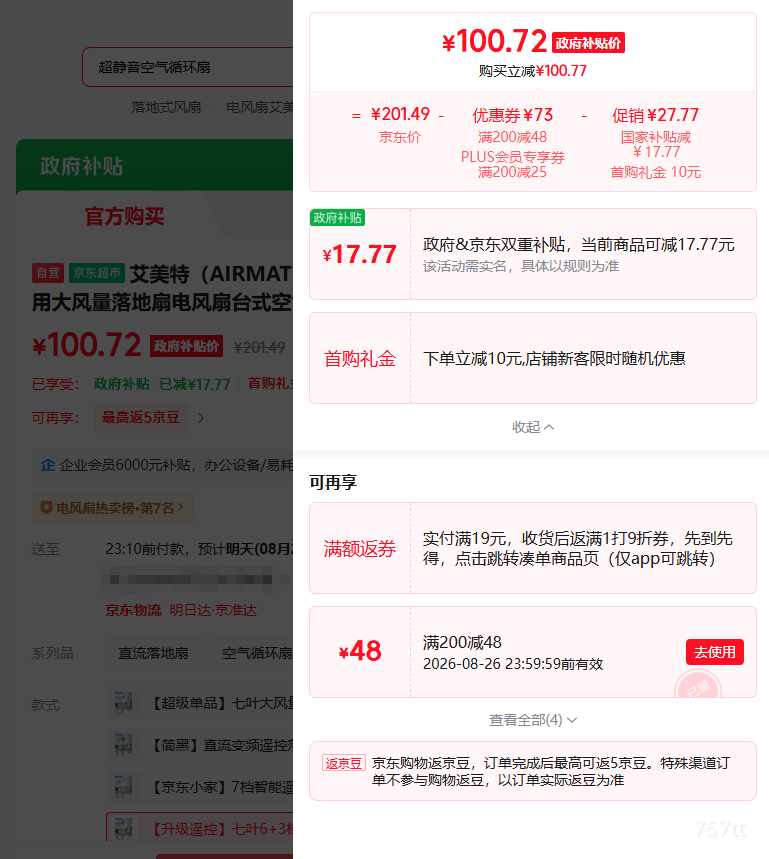Image resolution: width=769 pixels, height=859 pixels.
Task: Focus the search box containing 超静音空气循环扇
Action: 188,67
